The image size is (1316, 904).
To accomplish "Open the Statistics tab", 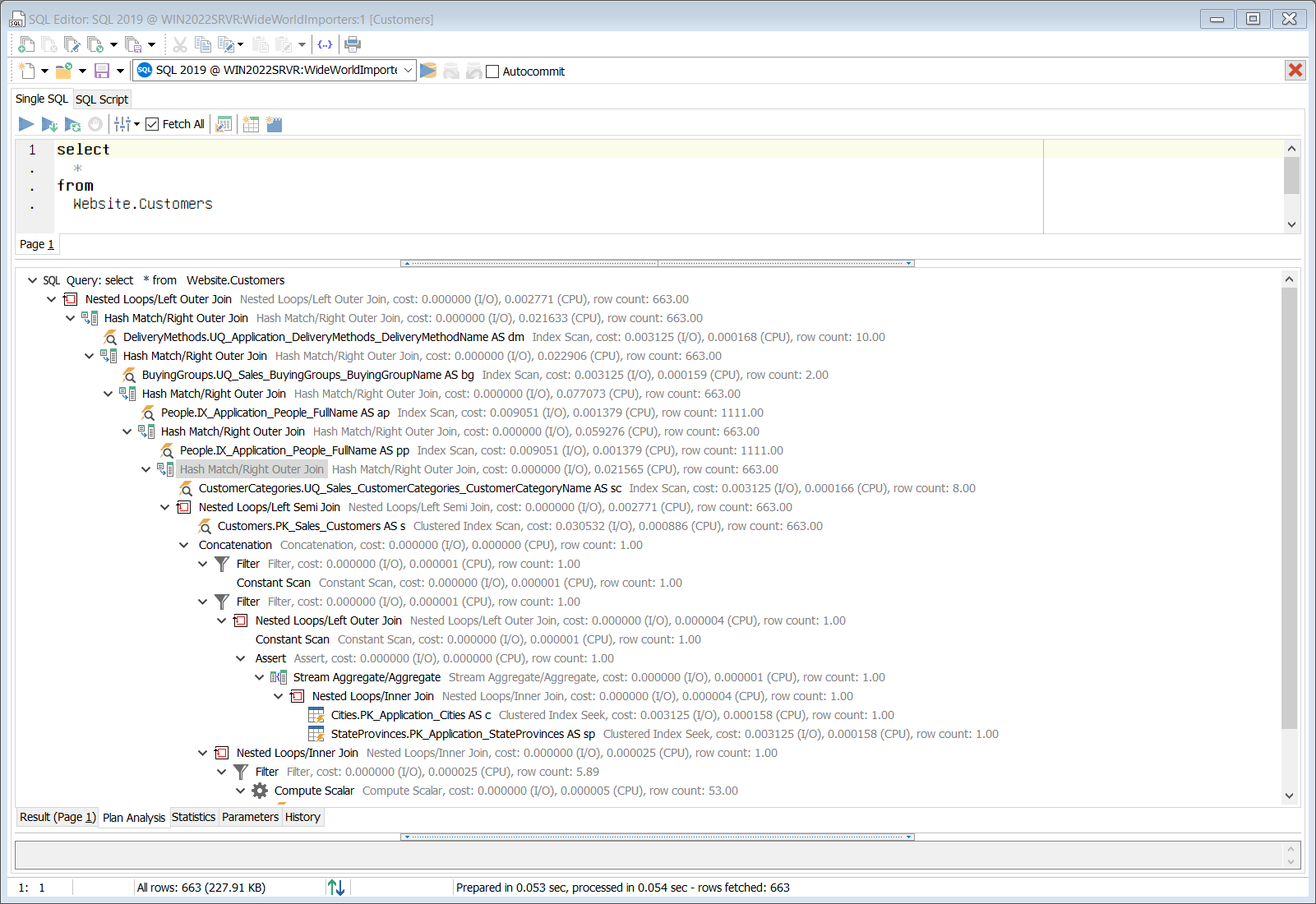I will click(193, 817).
